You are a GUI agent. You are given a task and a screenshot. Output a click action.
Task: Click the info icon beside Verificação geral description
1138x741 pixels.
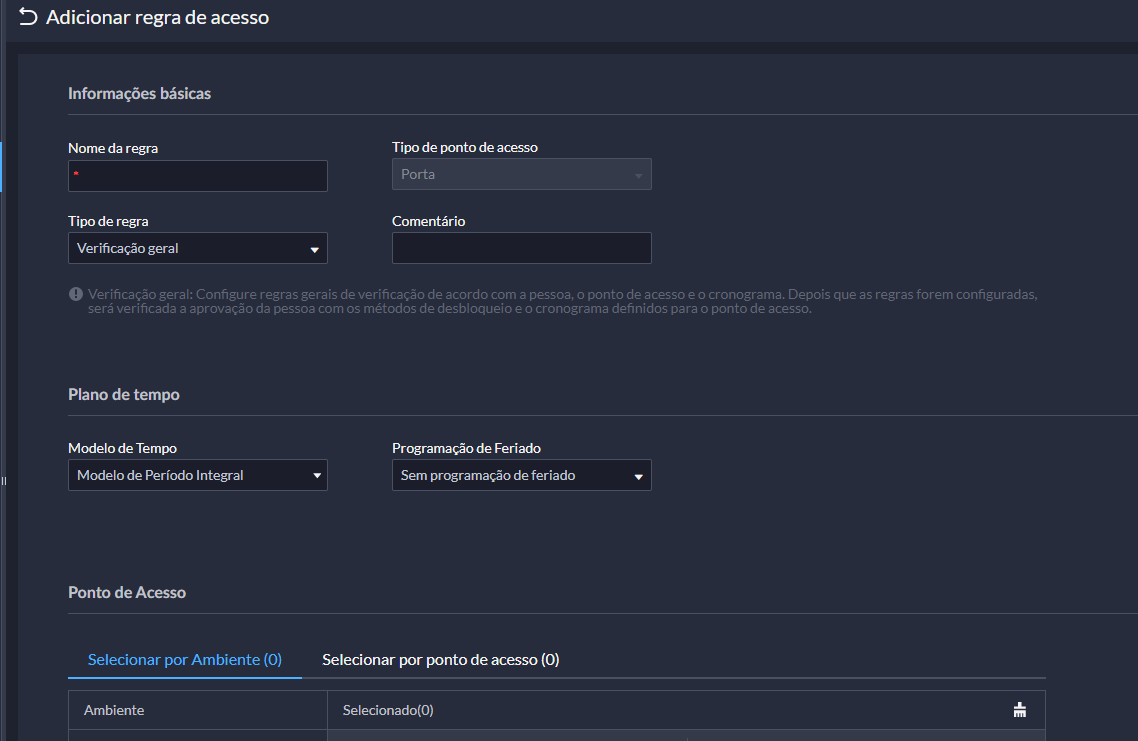pyautogui.click(x=75, y=294)
